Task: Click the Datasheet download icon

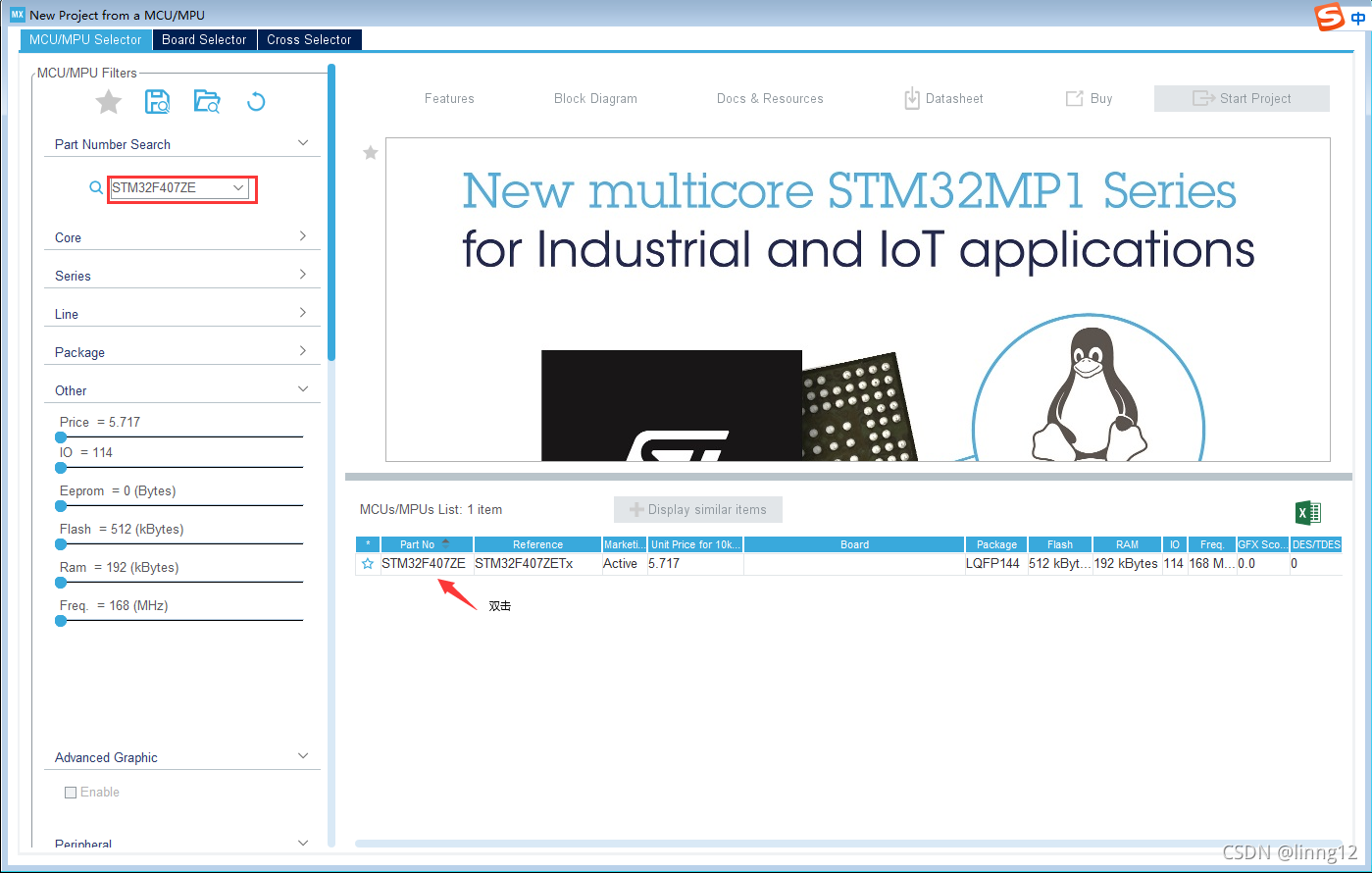Action: [x=912, y=98]
